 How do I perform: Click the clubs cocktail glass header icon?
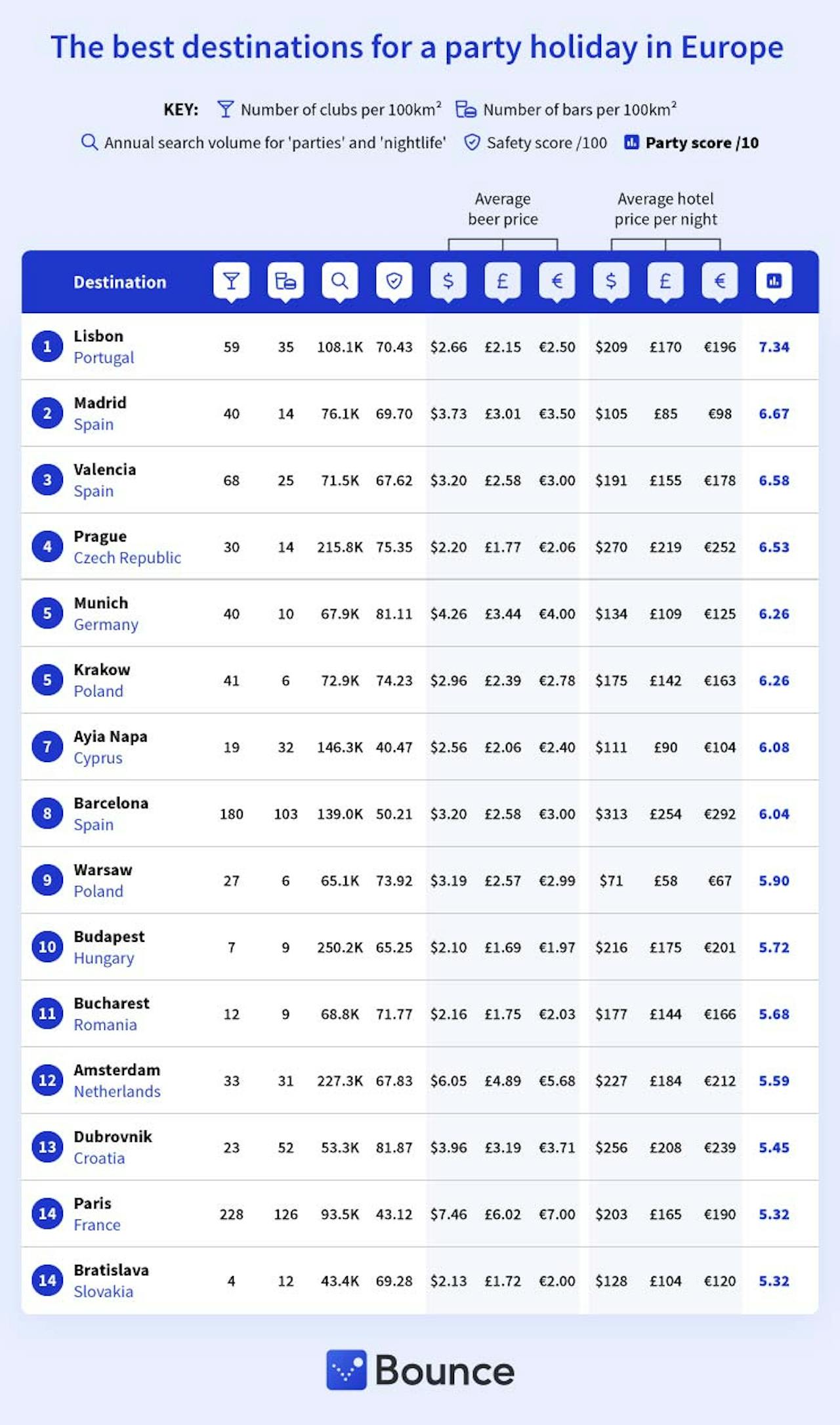231,281
